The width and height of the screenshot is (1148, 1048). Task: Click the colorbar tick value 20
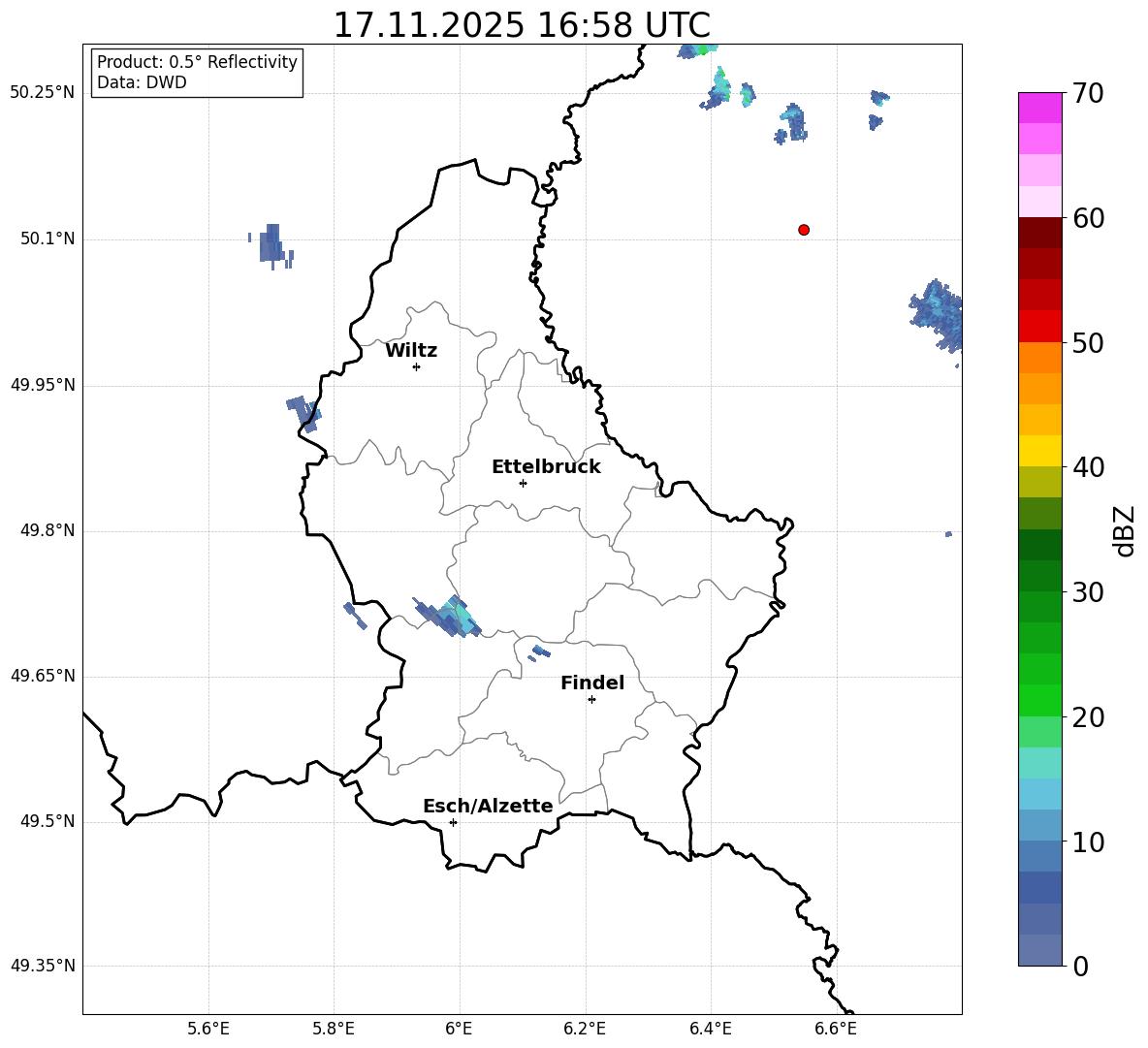(1088, 717)
